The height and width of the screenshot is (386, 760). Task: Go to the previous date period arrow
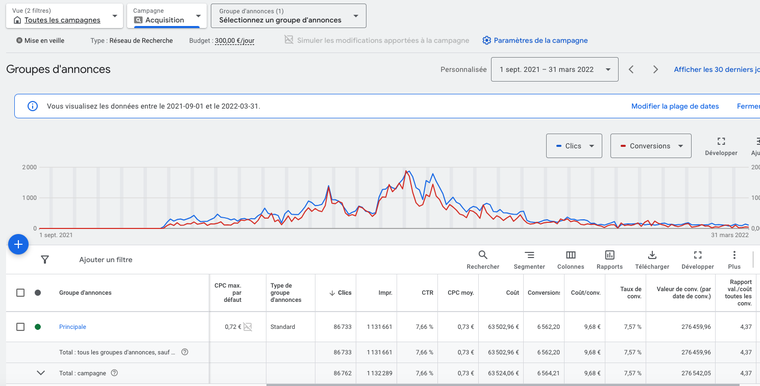pyautogui.click(x=631, y=69)
